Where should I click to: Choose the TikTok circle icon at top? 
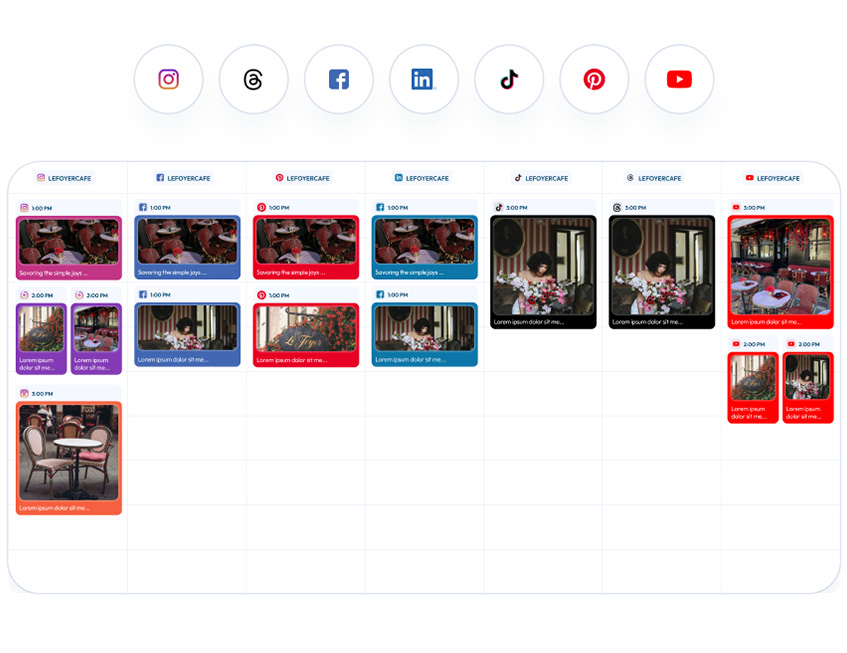pyautogui.click(x=509, y=79)
